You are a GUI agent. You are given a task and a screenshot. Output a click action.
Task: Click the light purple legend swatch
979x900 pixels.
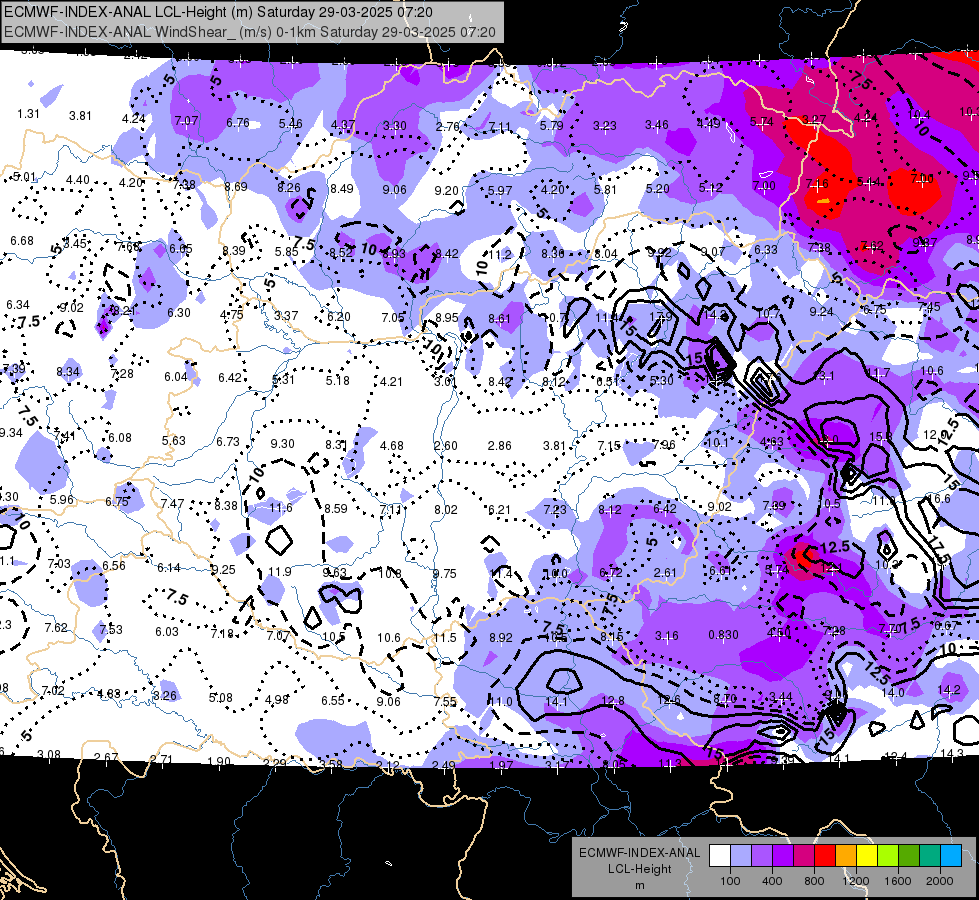tap(762, 856)
